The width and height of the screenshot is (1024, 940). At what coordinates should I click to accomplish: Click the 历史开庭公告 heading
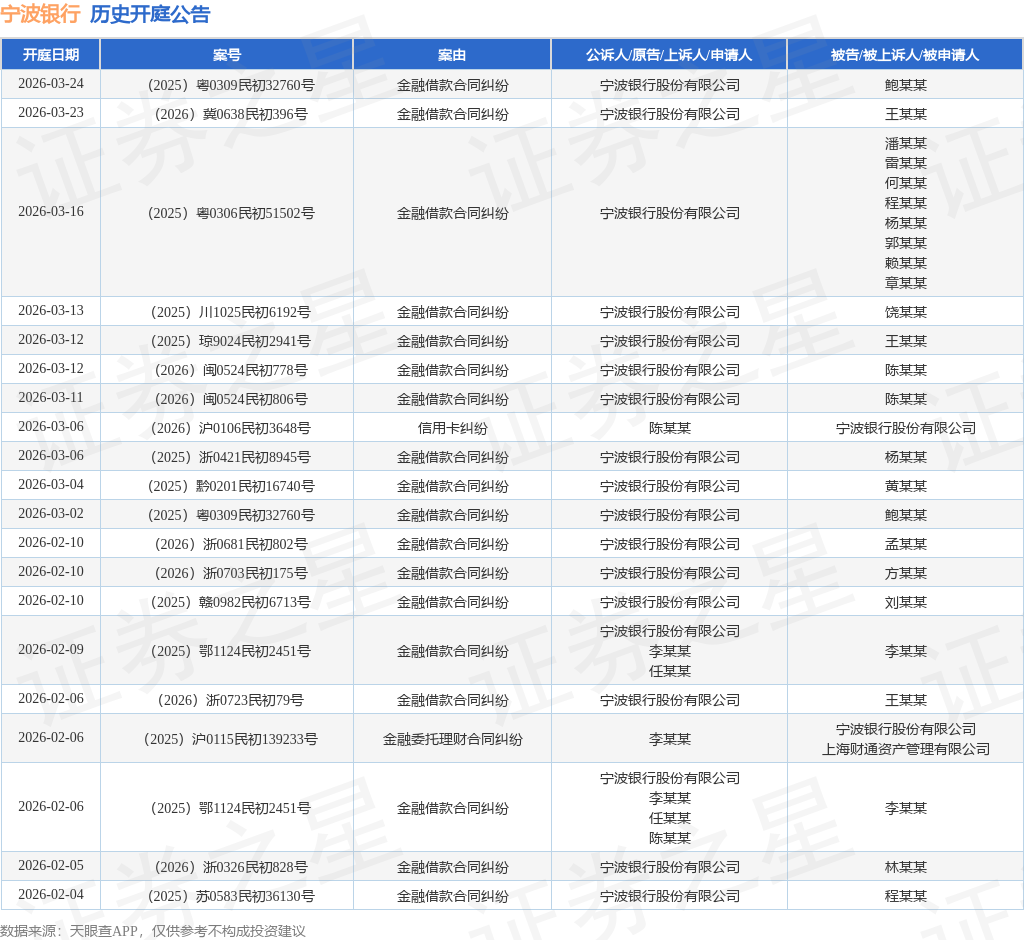(x=150, y=14)
